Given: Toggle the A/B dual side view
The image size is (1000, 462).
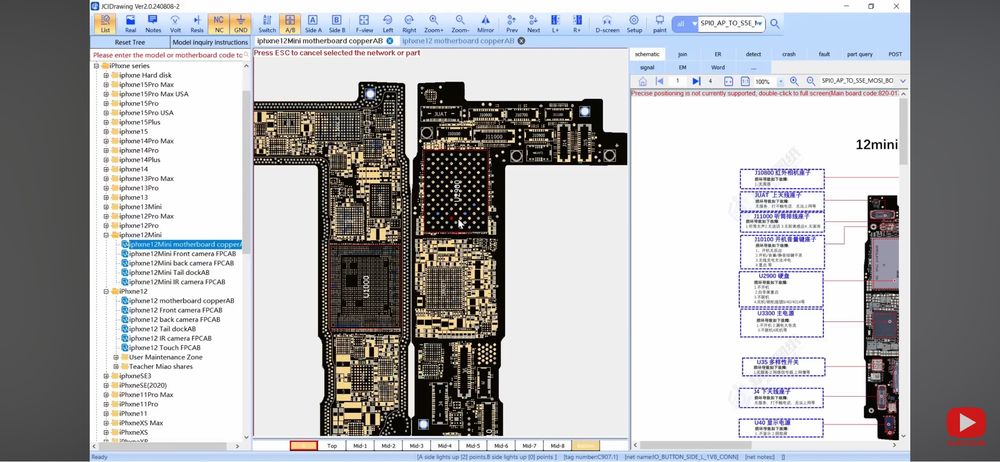Looking at the screenshot, I should (290, 24).
